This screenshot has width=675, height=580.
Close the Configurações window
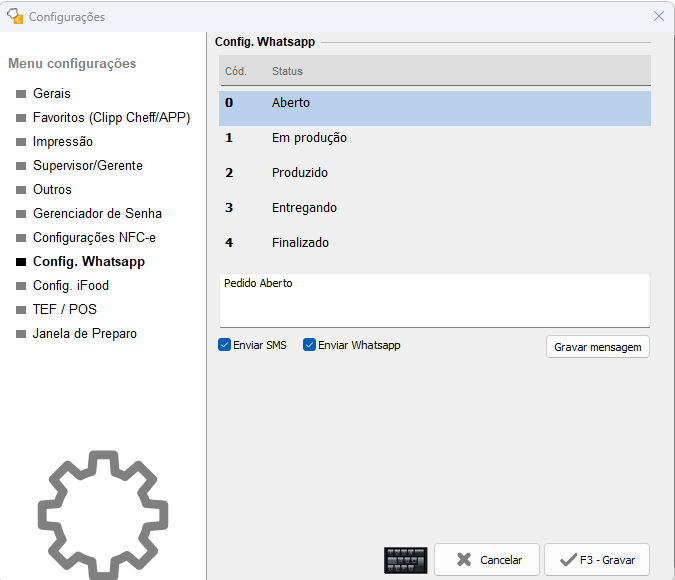point(659,16)
